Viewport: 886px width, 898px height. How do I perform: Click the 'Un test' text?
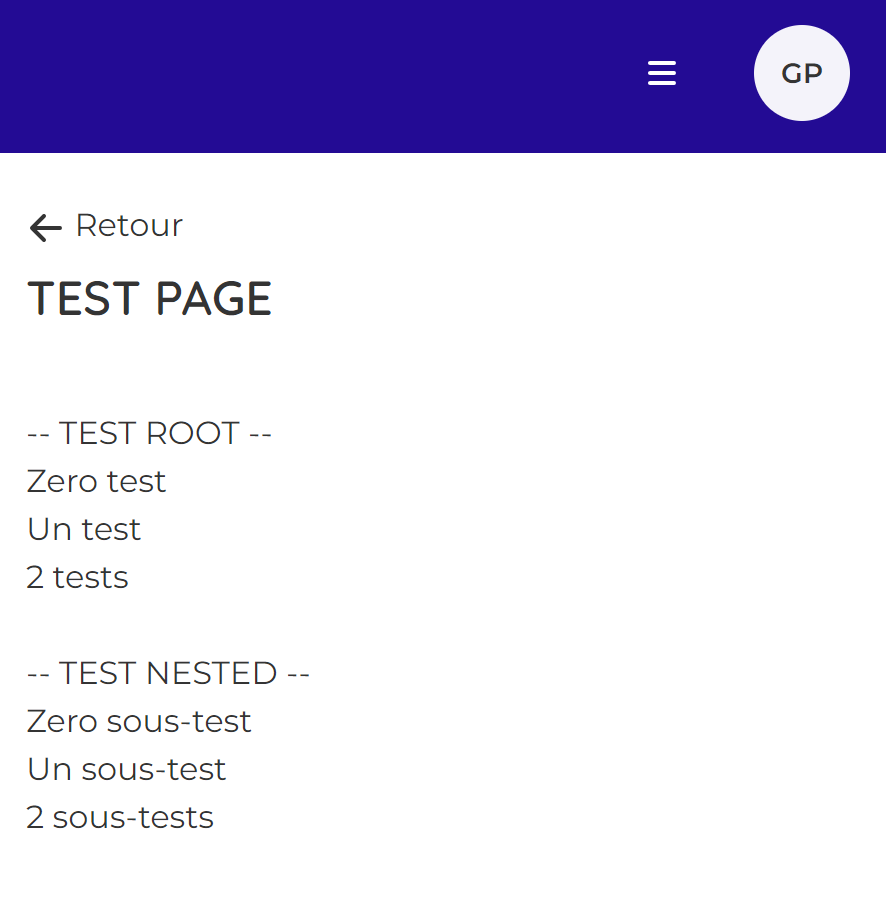(84, 529)
